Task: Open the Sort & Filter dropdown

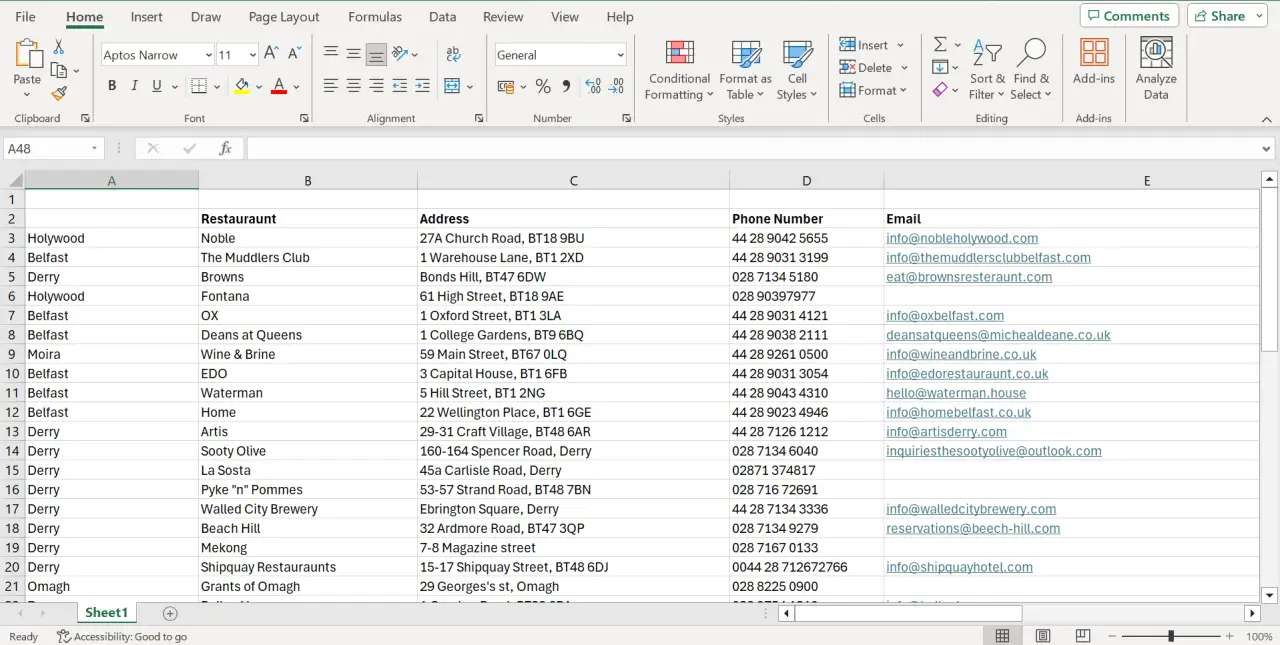Action: point(987,70)
